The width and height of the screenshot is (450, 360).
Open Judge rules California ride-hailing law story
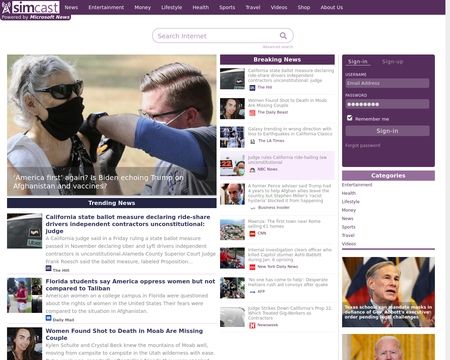click(287, 160)
